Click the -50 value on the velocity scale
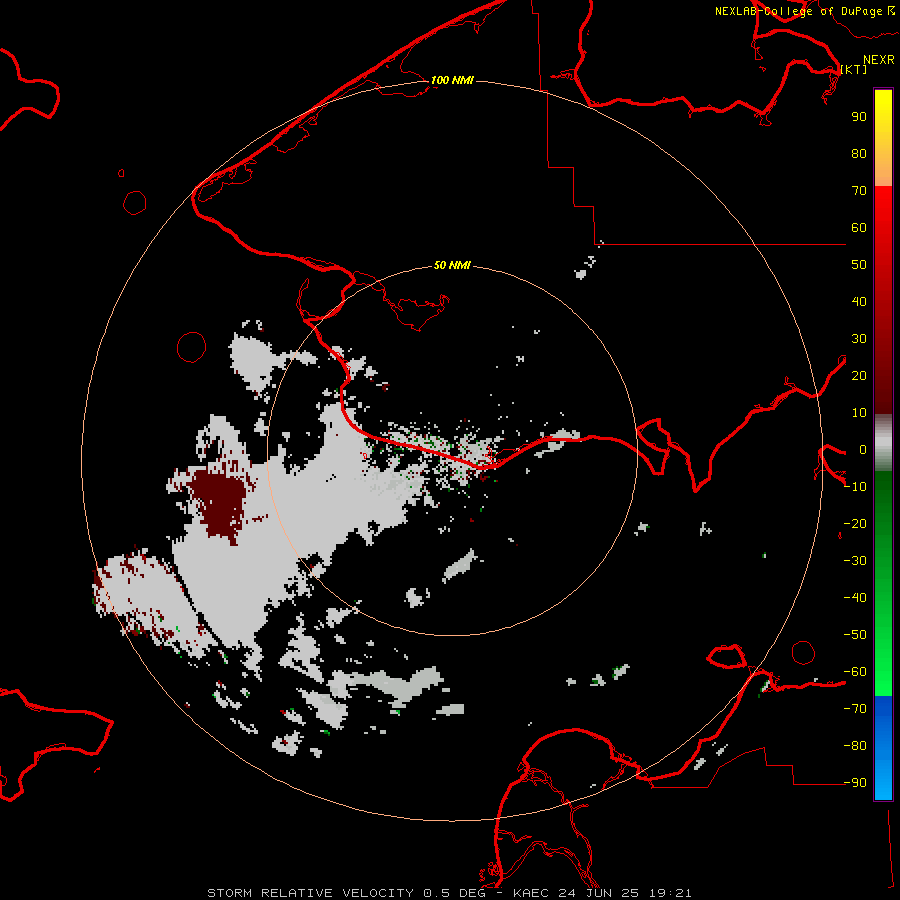Screen dimensions: 900x900 (x=855, y=635)
